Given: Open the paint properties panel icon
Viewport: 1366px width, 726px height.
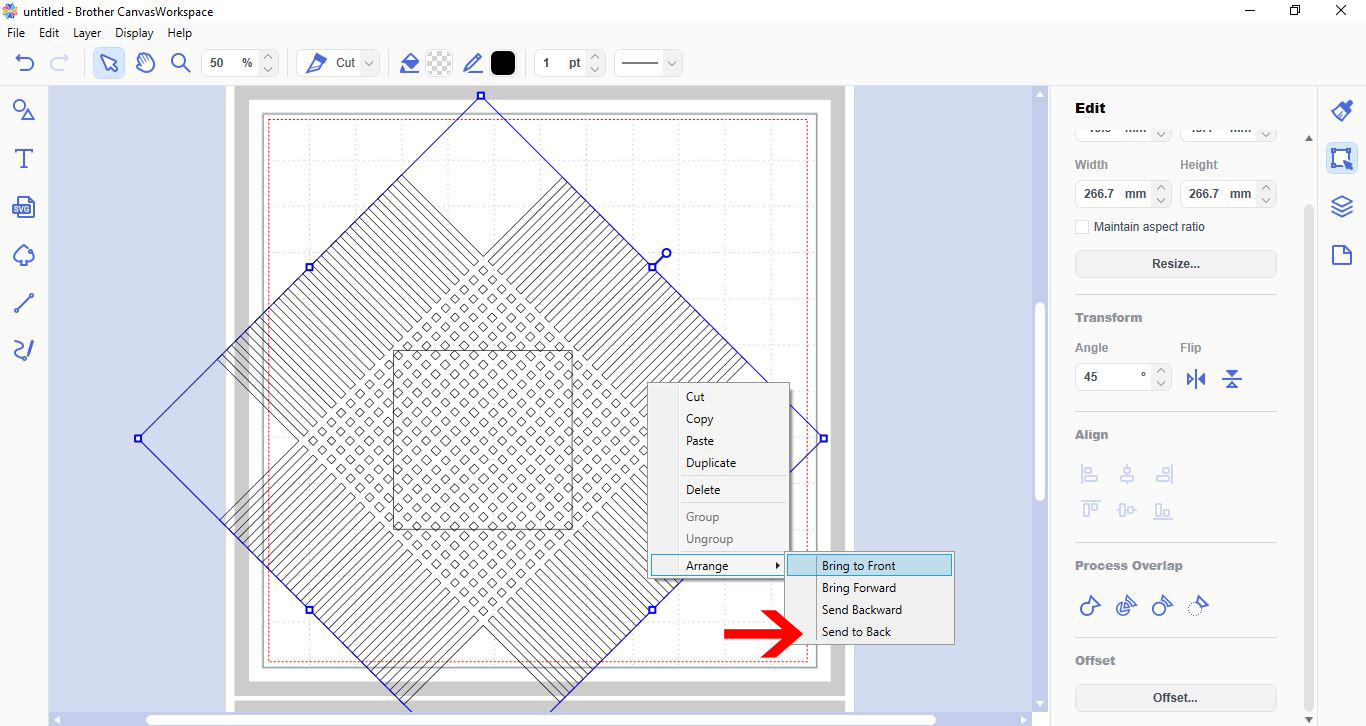Looking at the screenshot, I should pyautogui.click(x=1342, y=111).
